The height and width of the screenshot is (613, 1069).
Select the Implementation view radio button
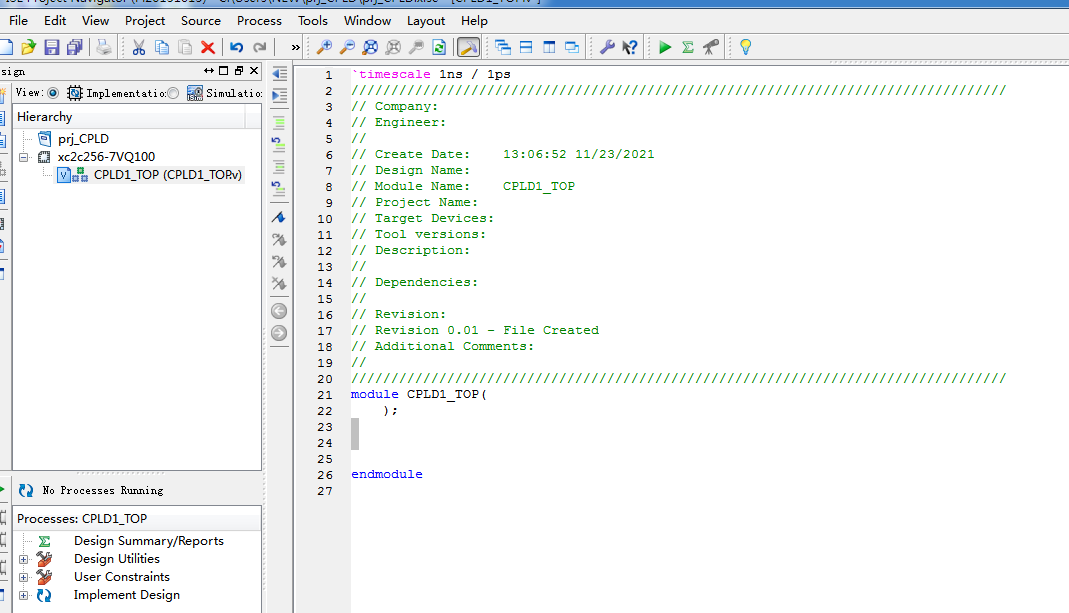(53, 92)
